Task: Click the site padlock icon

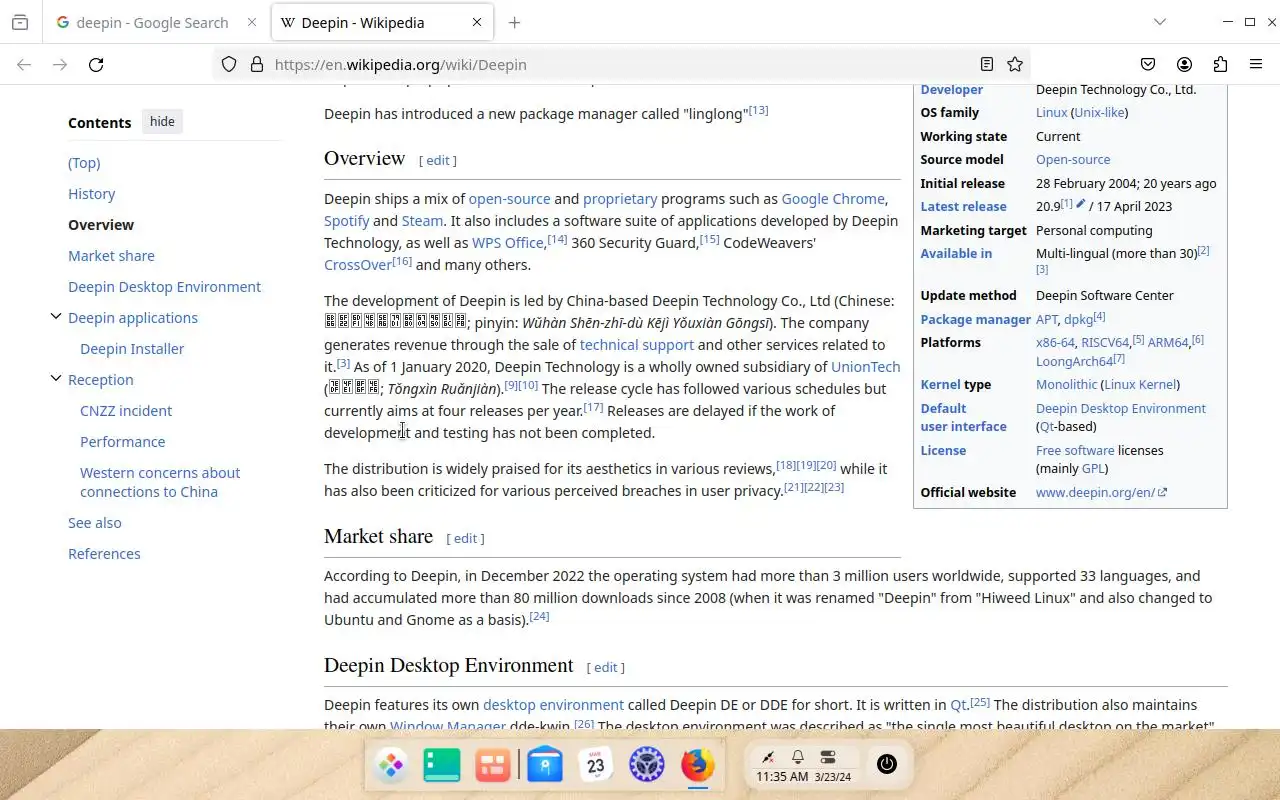Action: (257, 64)
